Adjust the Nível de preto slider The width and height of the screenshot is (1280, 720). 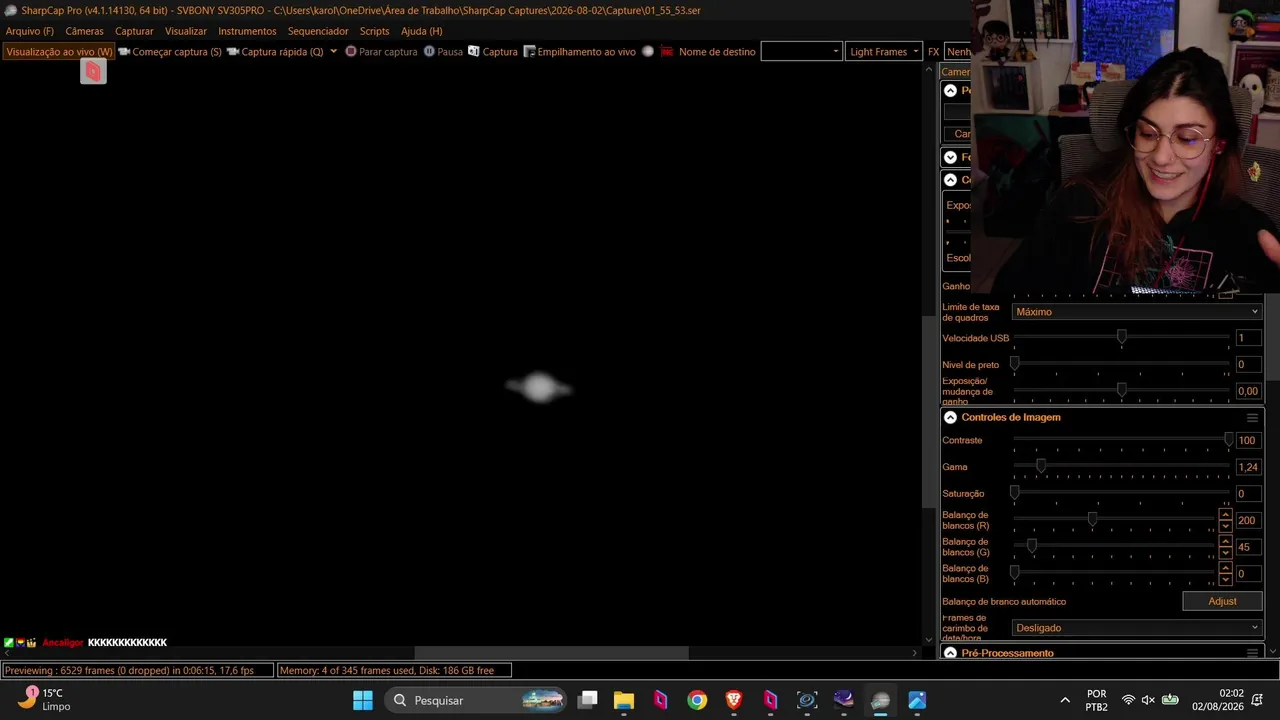(1121, 364)
